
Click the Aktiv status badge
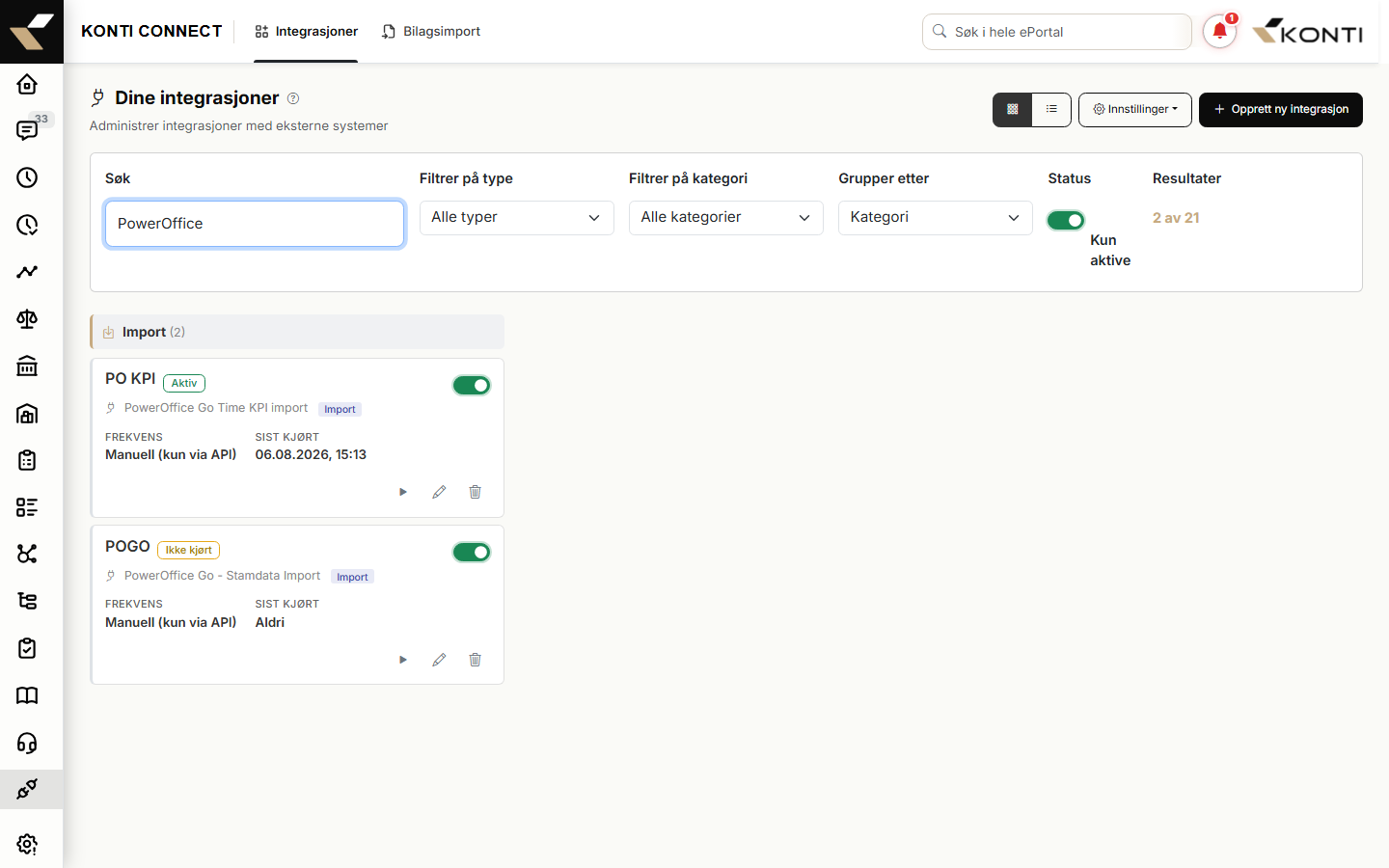click(x=184, y=383)
